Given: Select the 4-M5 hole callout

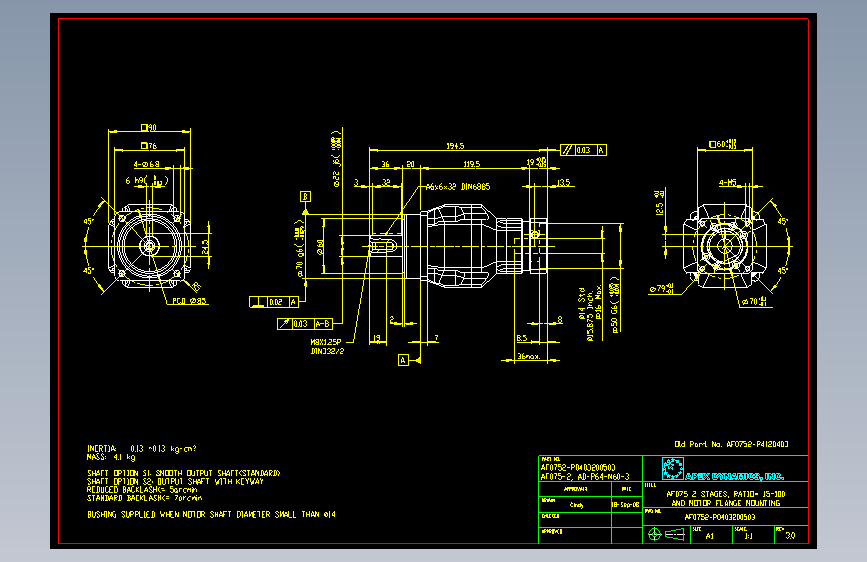Looking at the screenshot, I should coord(728,183).
